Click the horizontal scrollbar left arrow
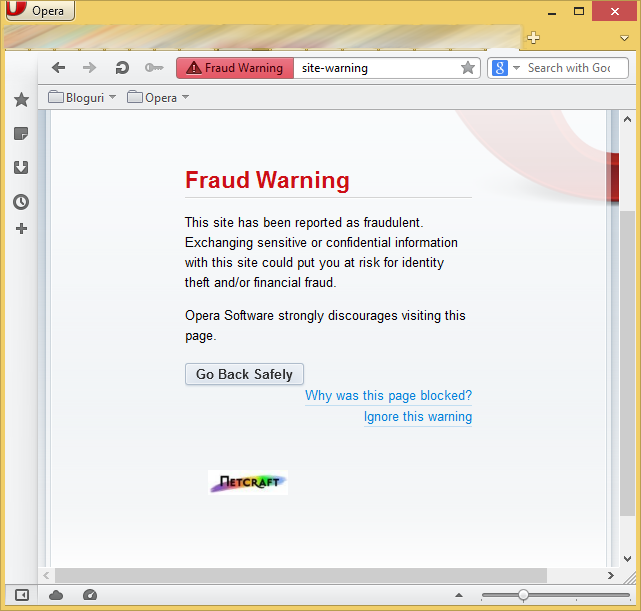 (46, 575)
